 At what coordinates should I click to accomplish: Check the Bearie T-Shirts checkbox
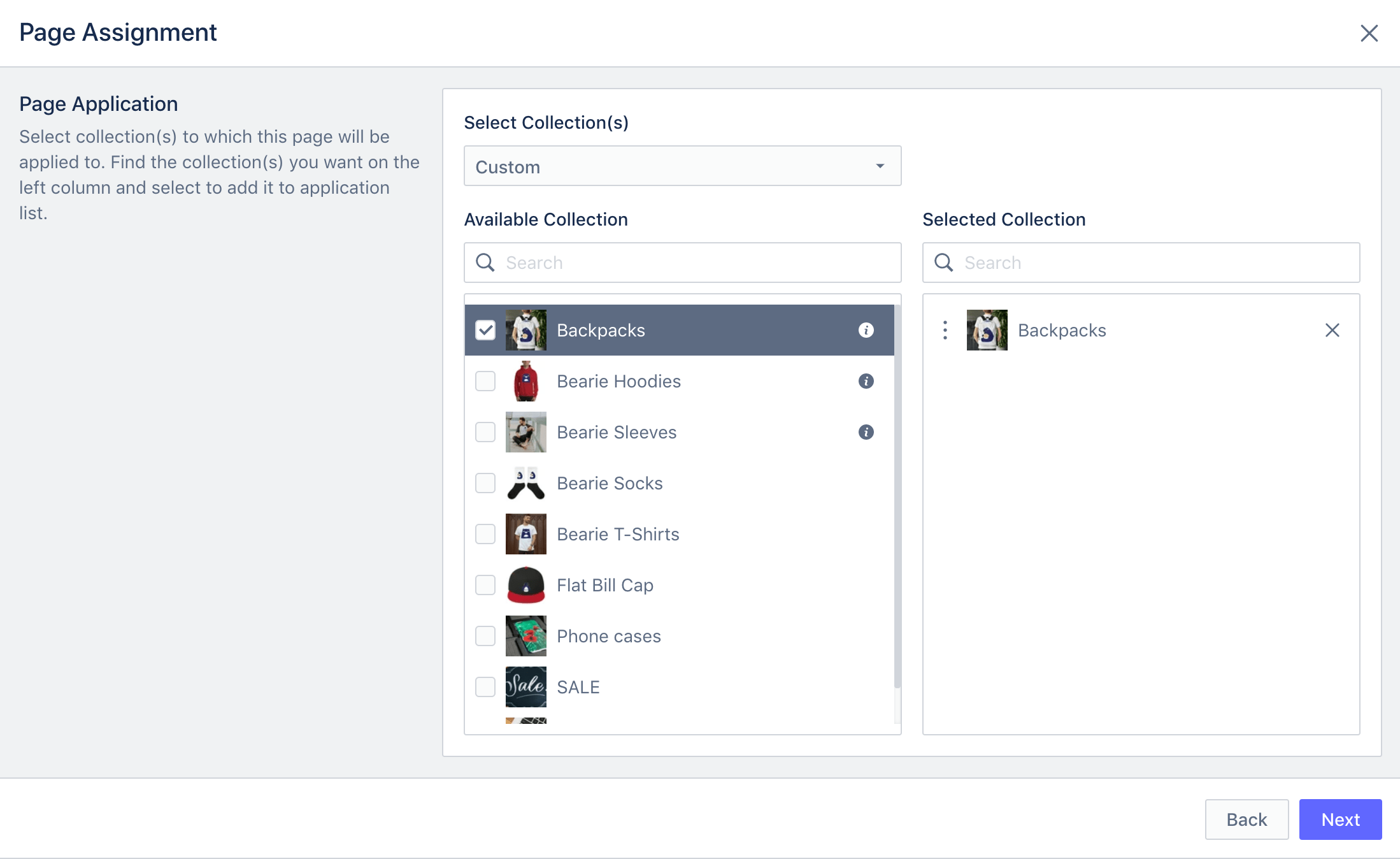click(485, 534)
